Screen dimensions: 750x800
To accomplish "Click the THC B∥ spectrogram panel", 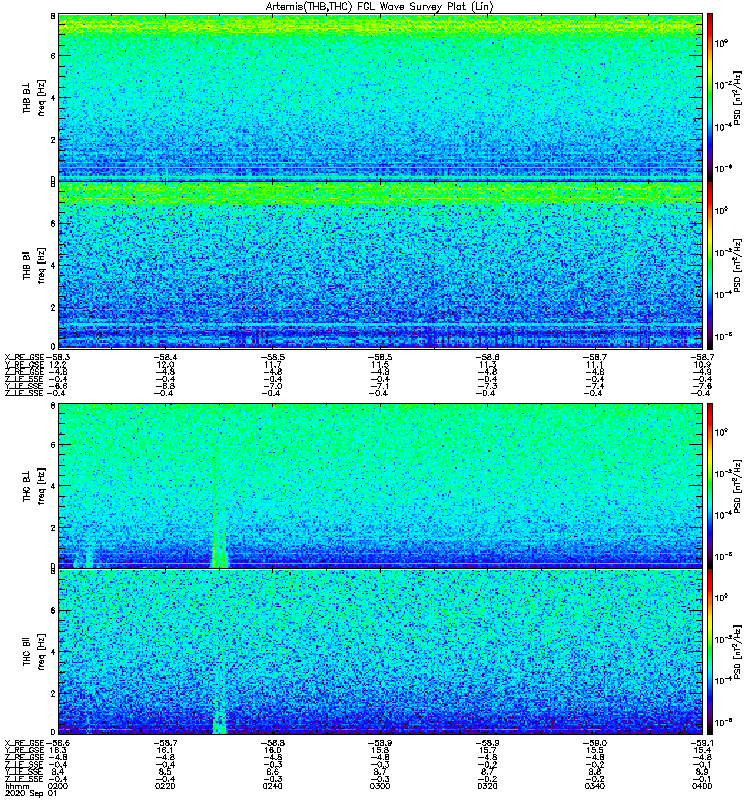I will [381, 652].
